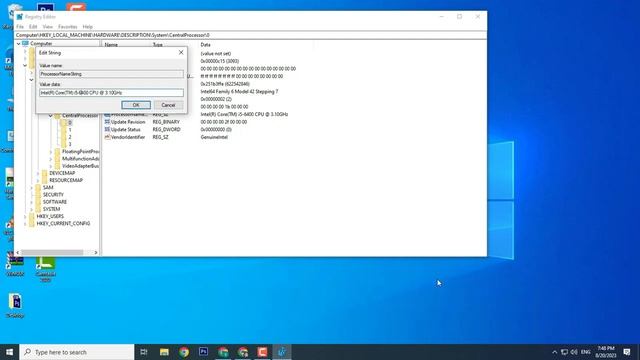Select the VendorIdentifier value name
The height and width of the screenshot is (360, 640).
pyautogui.click(x=128, y=137)
